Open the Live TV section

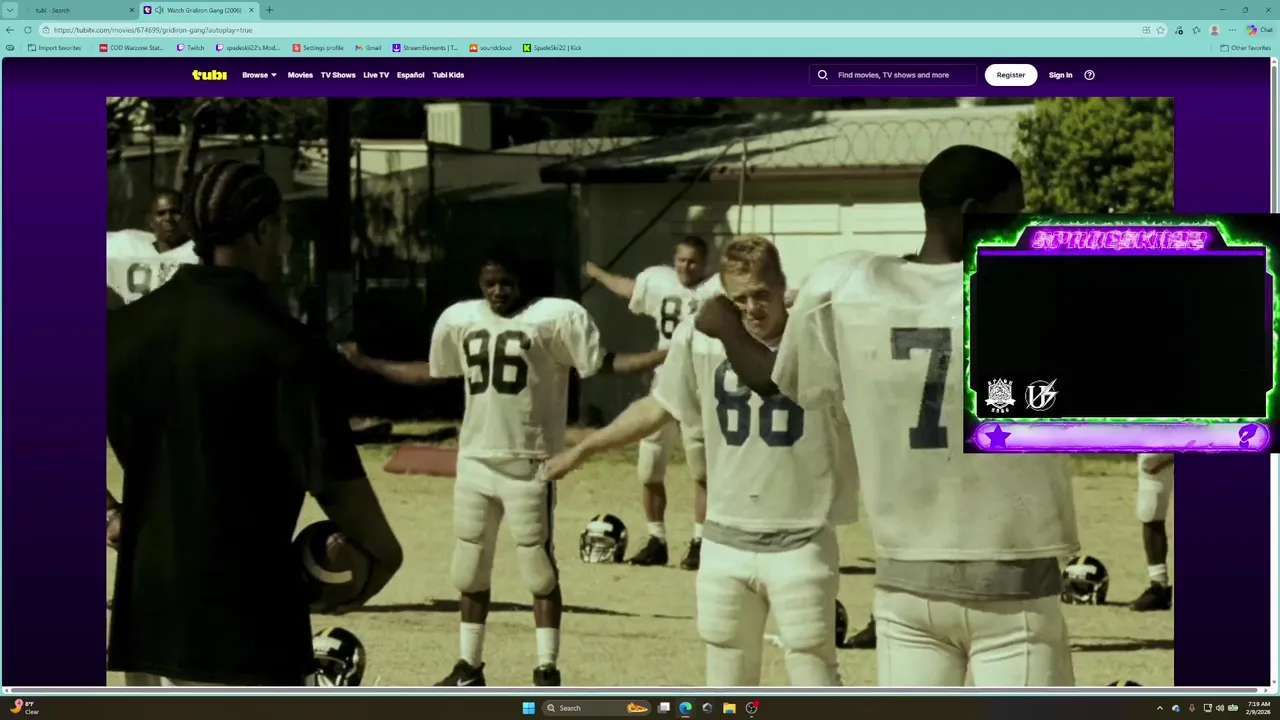[376, 75]
